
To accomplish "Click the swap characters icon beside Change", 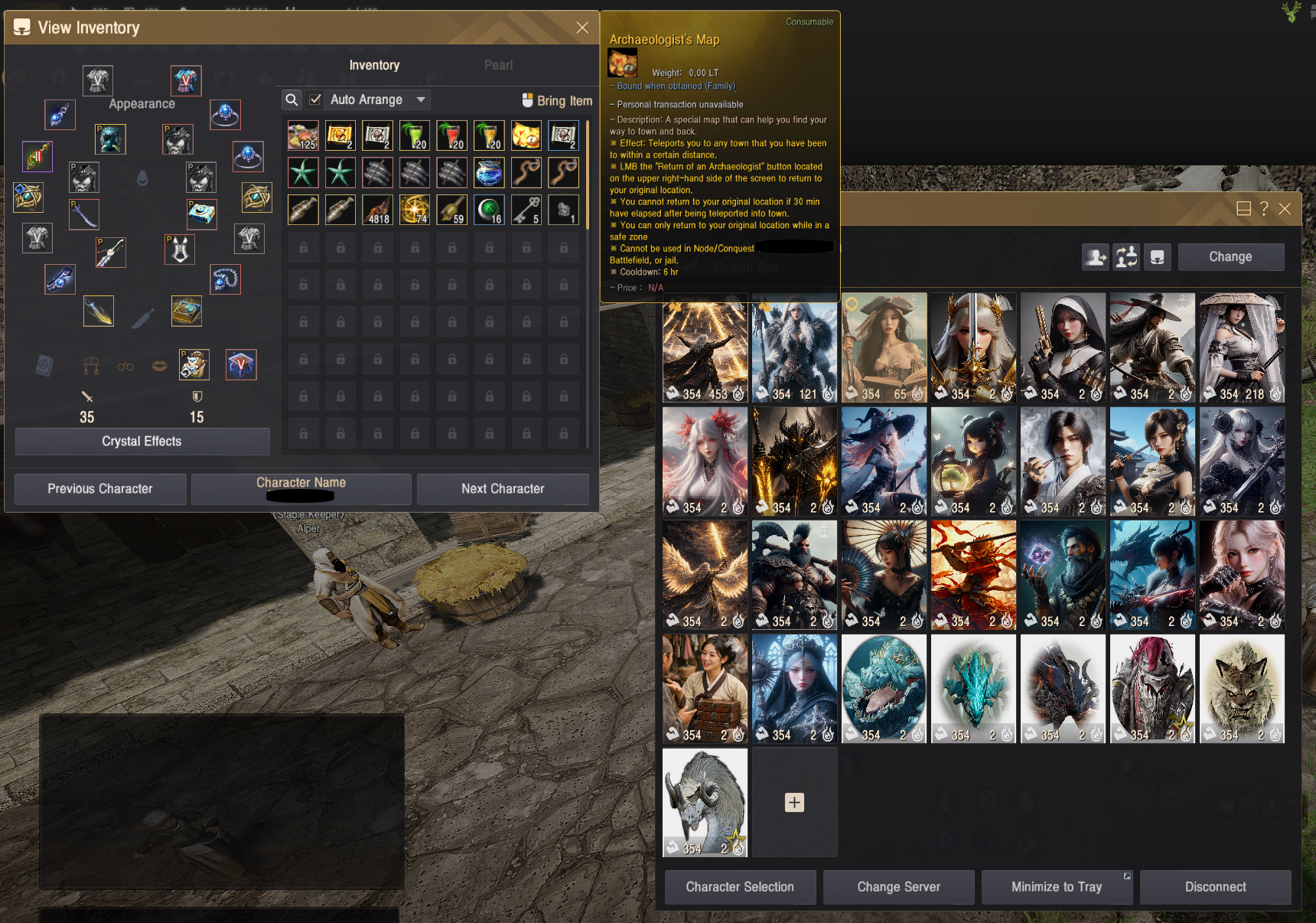I will (1126, 257).
